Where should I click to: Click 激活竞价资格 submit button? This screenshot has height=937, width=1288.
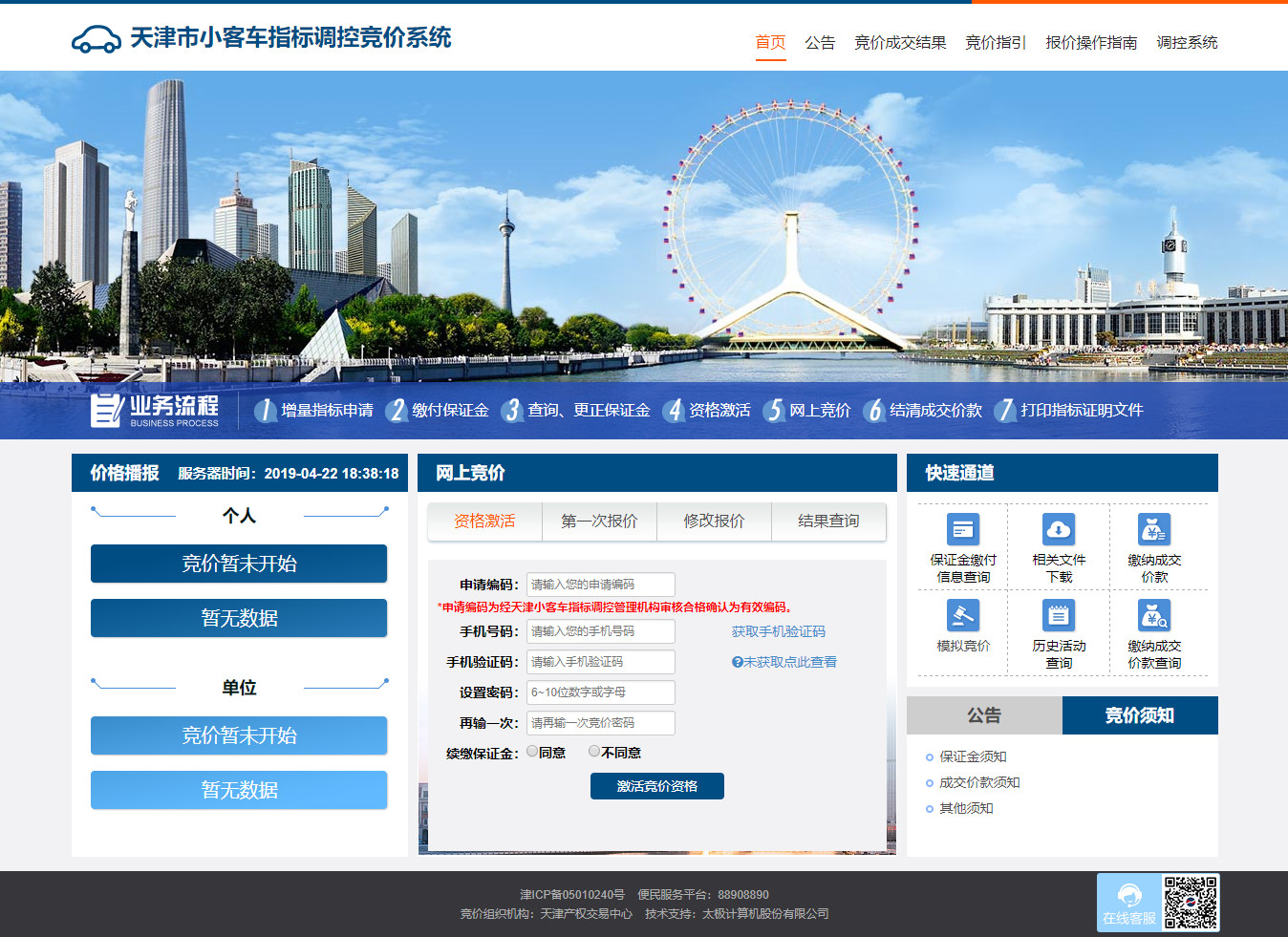click(657, 786)
